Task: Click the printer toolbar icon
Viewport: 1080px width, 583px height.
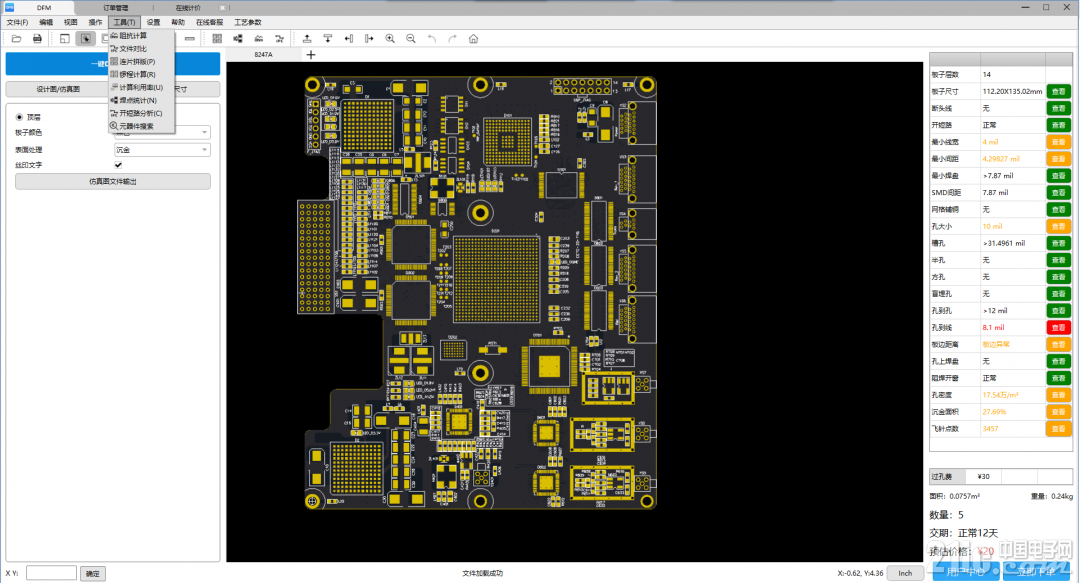Action: click(37, 39)
